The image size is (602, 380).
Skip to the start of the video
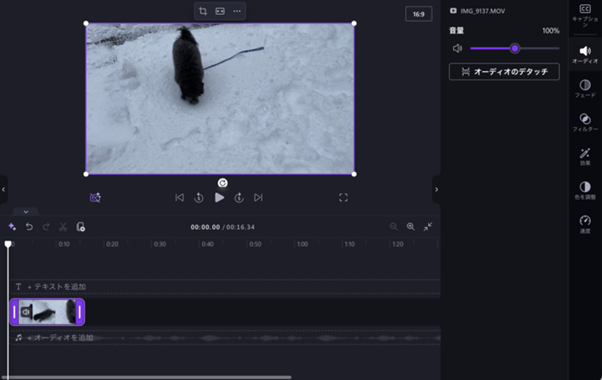tap(179, 197)
